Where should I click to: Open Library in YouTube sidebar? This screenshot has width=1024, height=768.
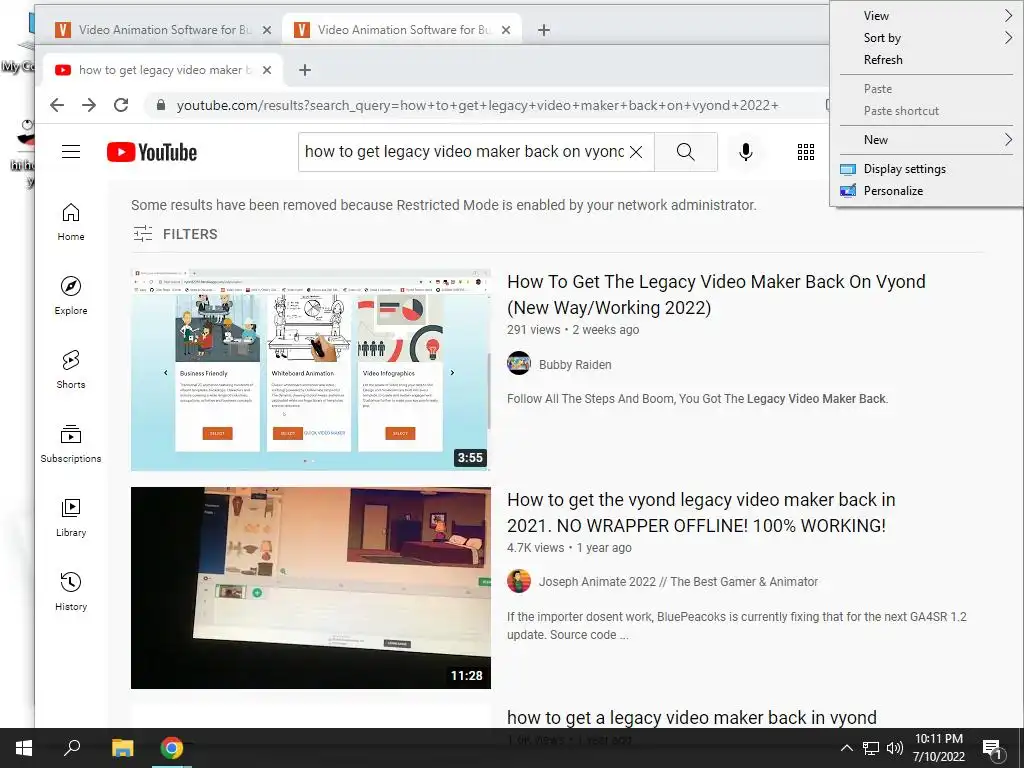click(x=71, y=518)
